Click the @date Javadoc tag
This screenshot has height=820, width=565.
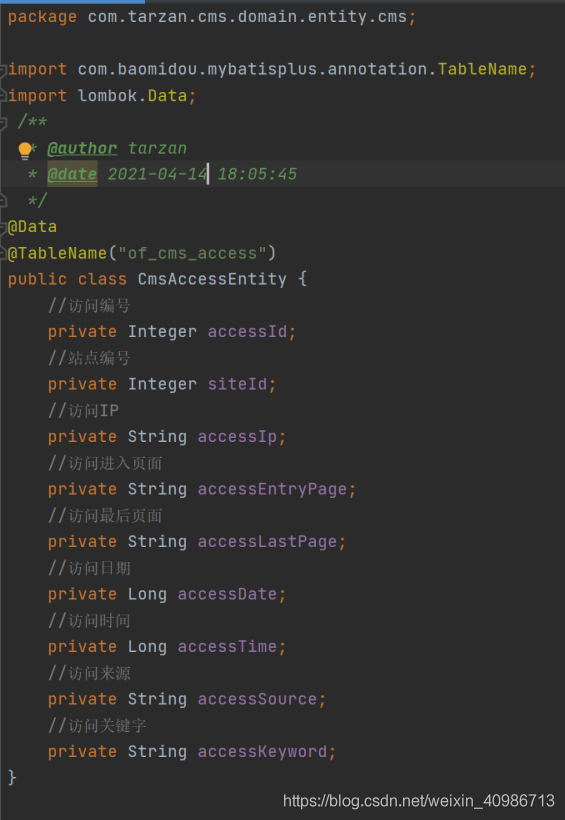point(72,174)
